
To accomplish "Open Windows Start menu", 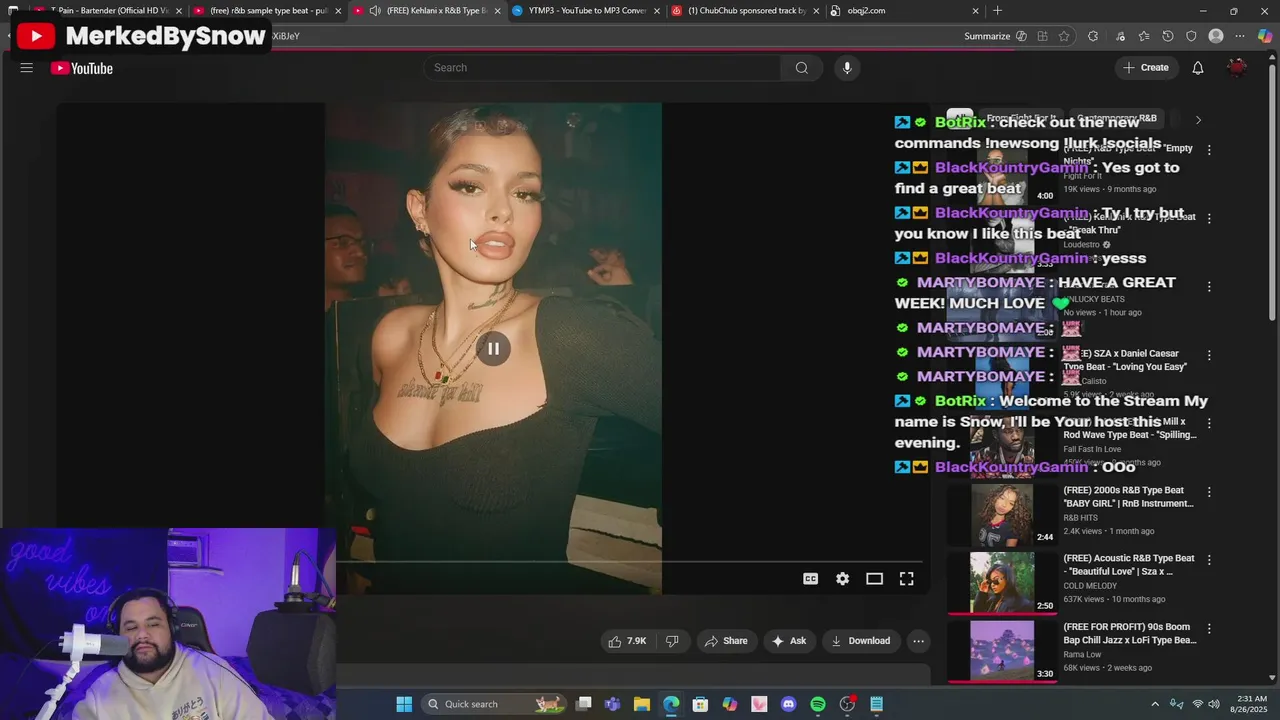I will (x=404, y=704).
